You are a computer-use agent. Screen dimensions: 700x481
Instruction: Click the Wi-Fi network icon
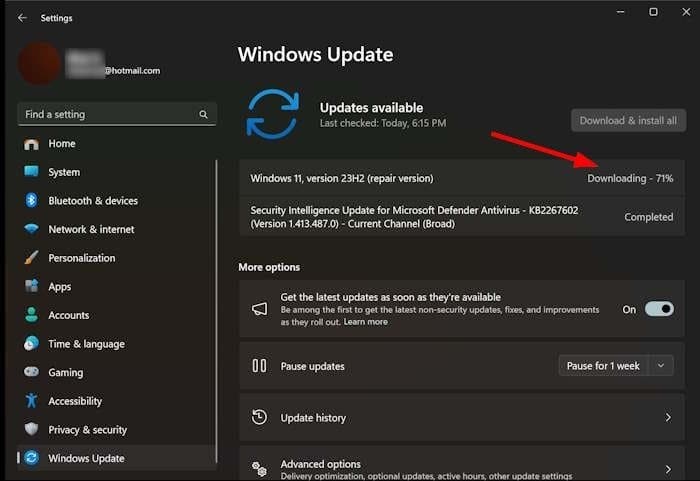point(31,229)
